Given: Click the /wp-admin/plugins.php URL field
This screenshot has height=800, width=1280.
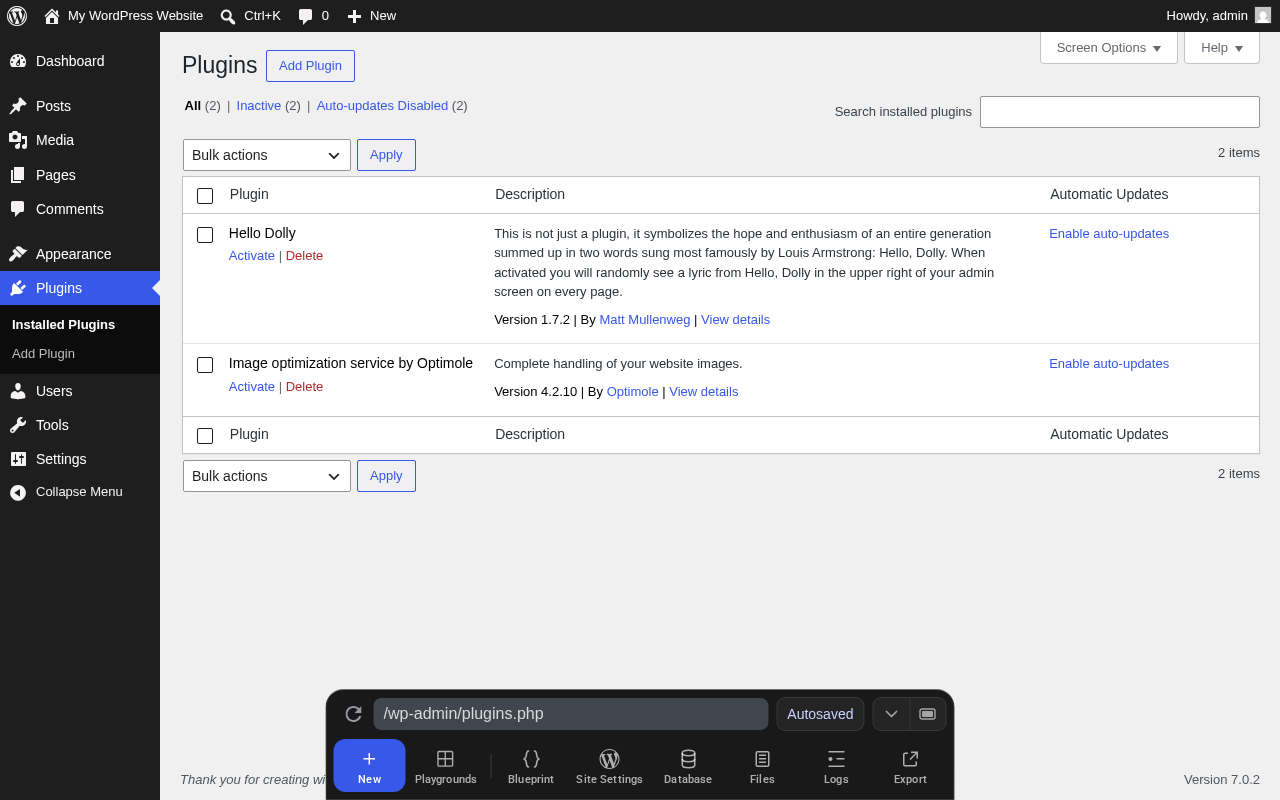Looking at the screenshot, I should tap(571, 714).
